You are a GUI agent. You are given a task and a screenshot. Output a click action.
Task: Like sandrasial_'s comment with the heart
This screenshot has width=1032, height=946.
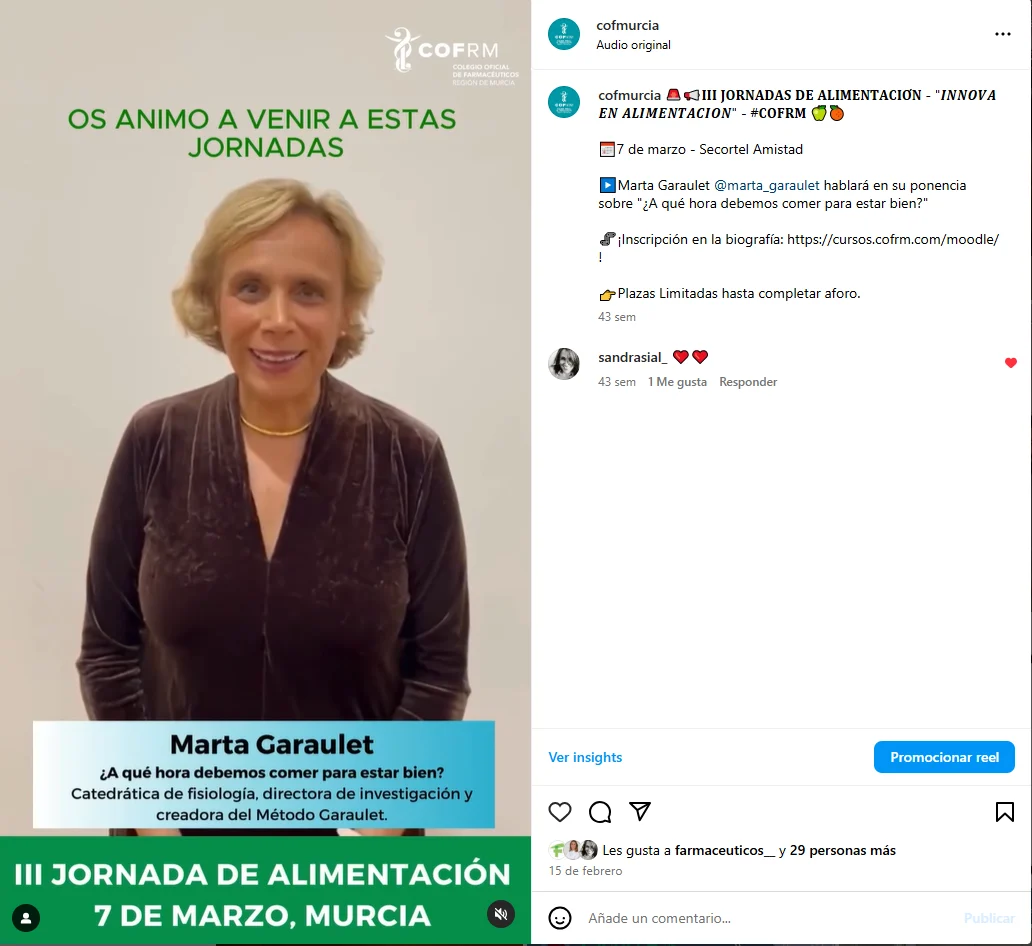tap(1011, 363)
